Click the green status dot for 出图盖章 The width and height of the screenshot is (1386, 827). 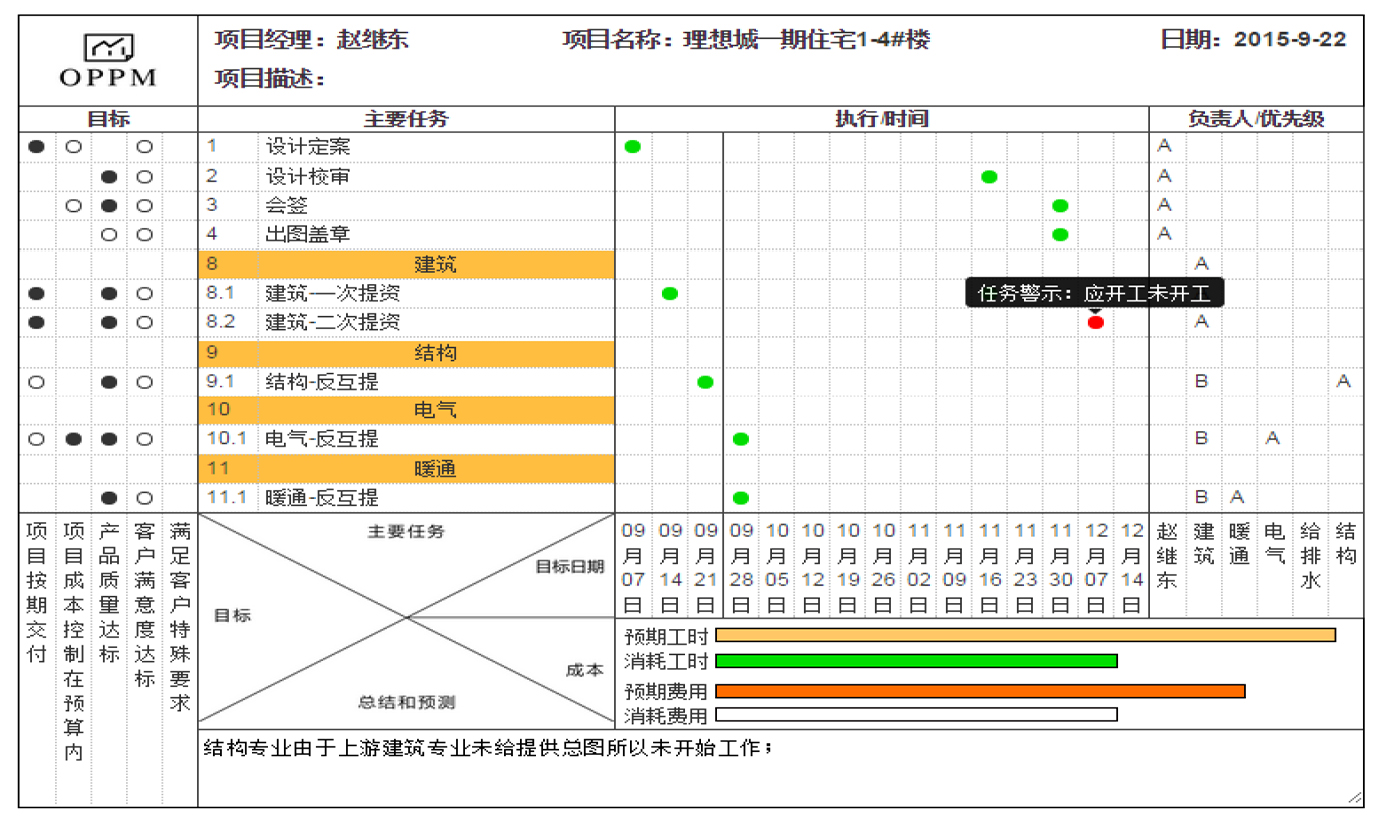point(1060,235)
